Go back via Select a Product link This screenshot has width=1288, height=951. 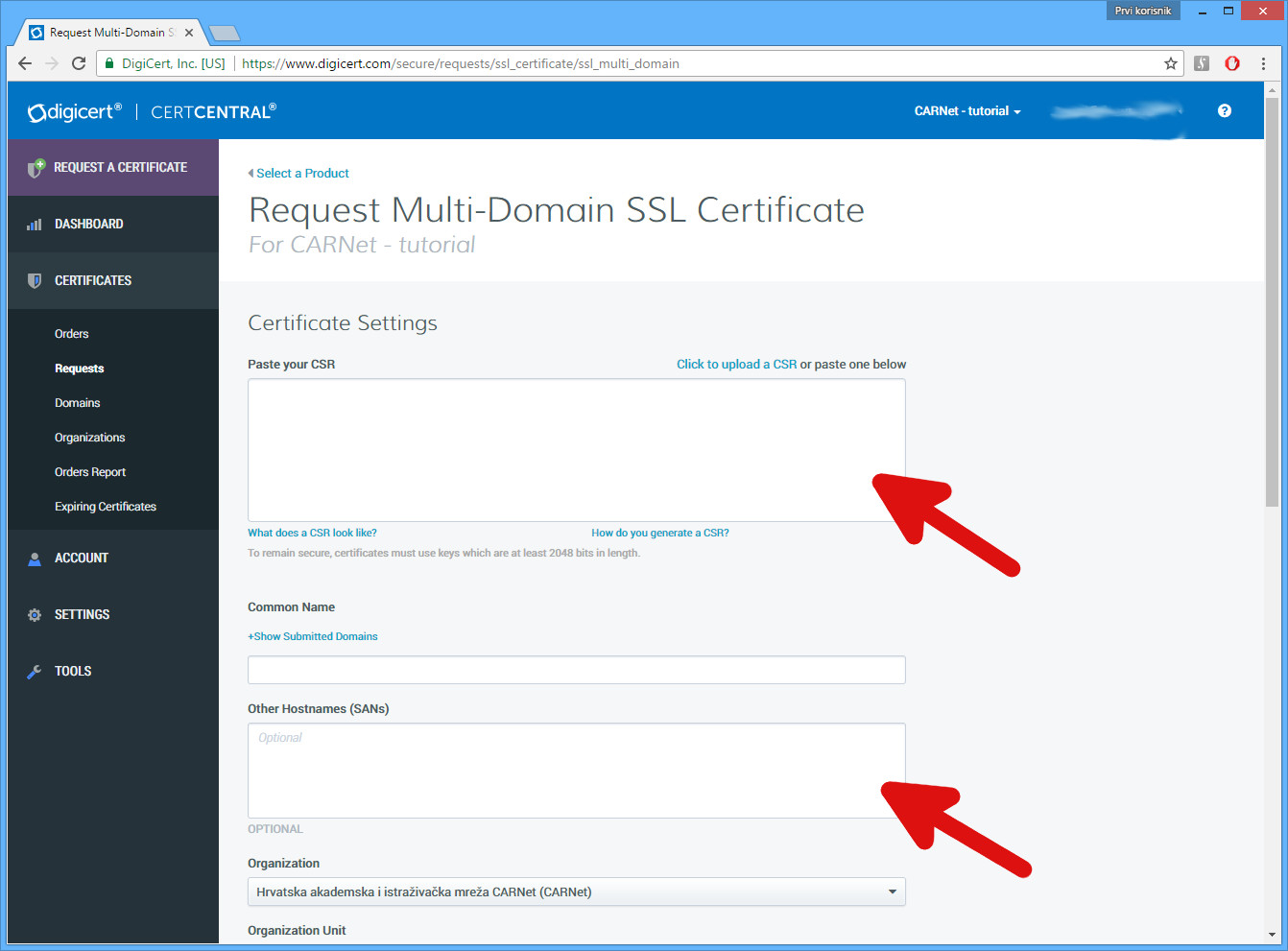point(298,174)
